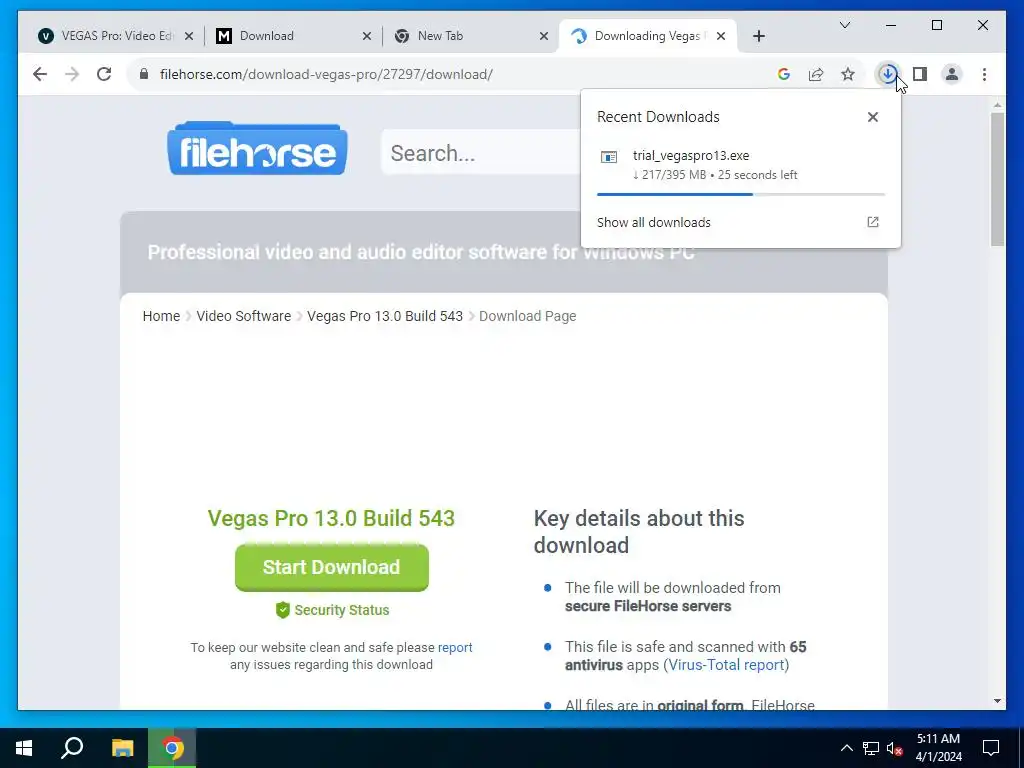Click the scrollbar down arrow

pyautogui.click(x=997, y=701)
